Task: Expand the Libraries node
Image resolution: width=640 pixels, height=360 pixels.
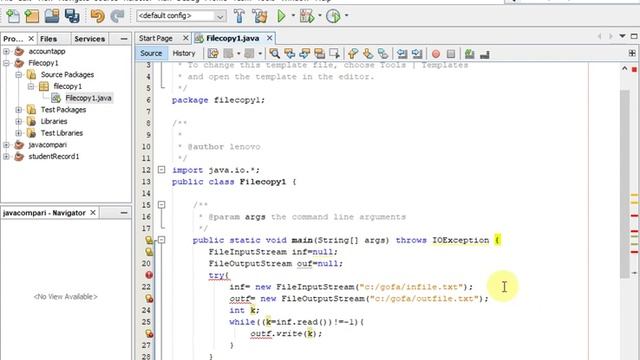Action: point(18,121)
